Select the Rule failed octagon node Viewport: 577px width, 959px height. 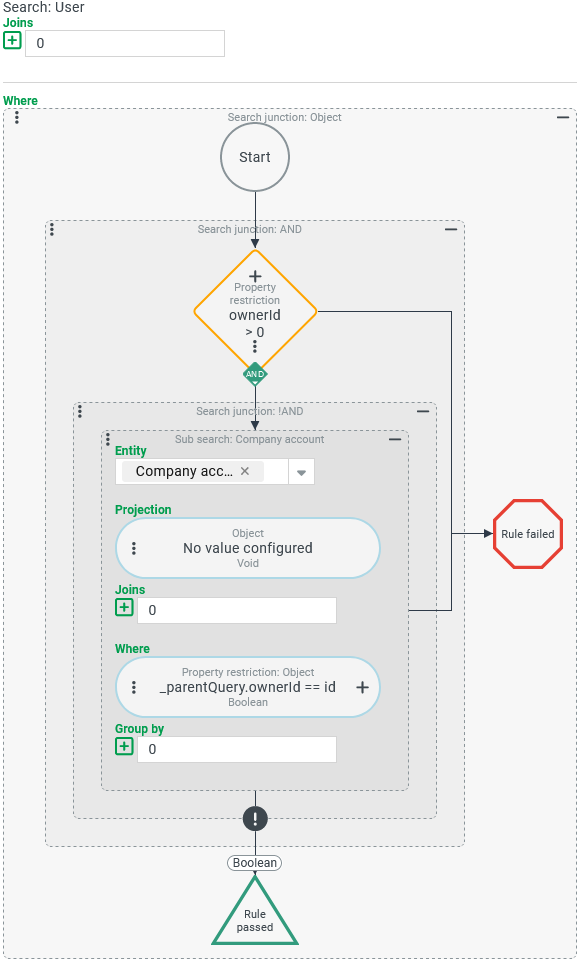(527, 534)
